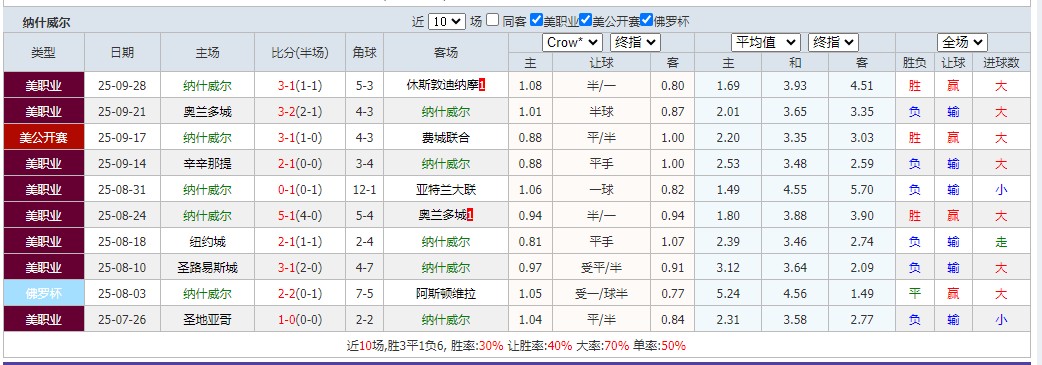Click the 纳什威尔 team title above the table
1042x365 pixels.
click(46, 23)
